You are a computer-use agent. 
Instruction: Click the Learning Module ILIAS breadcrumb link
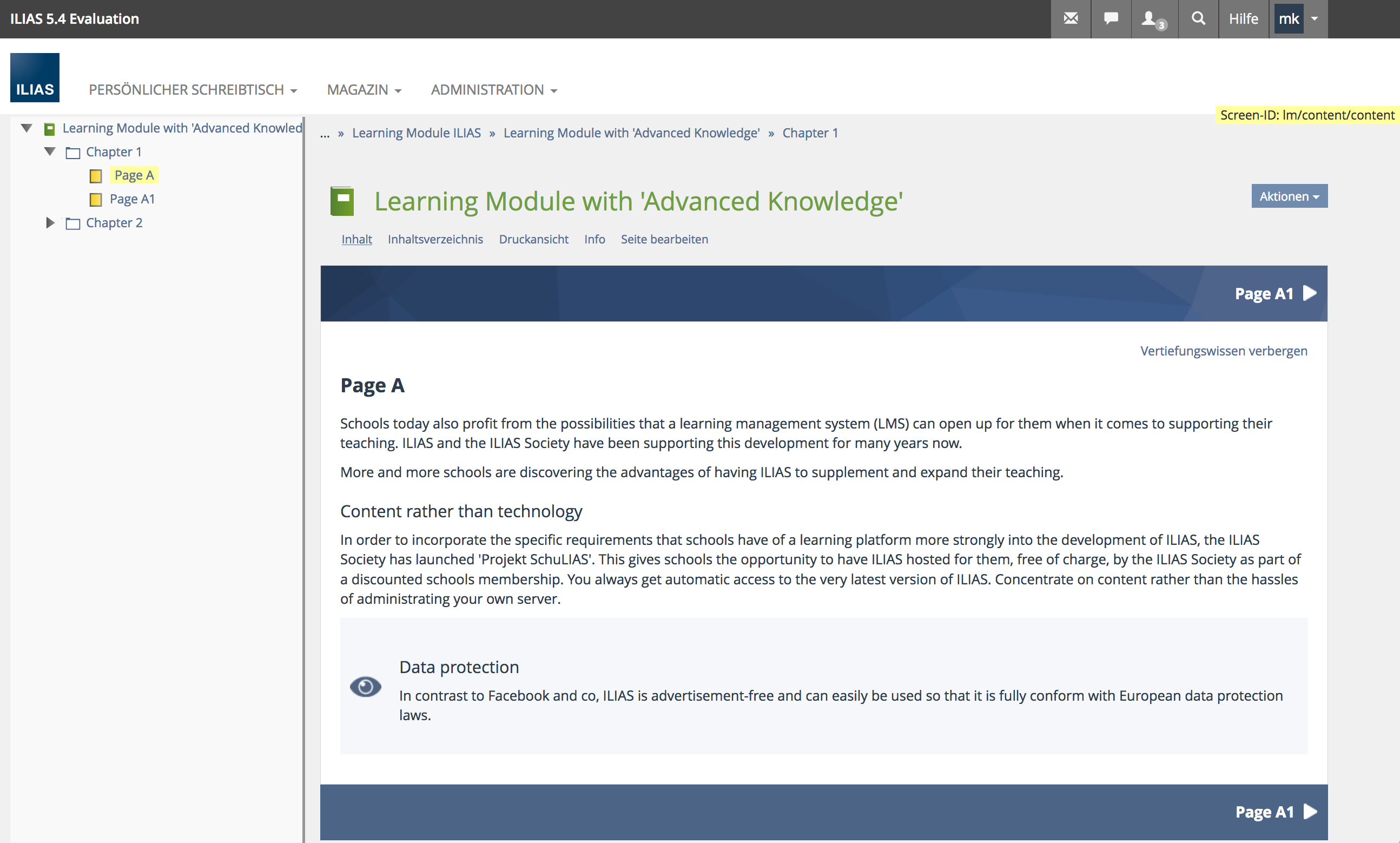coord(417,133)
